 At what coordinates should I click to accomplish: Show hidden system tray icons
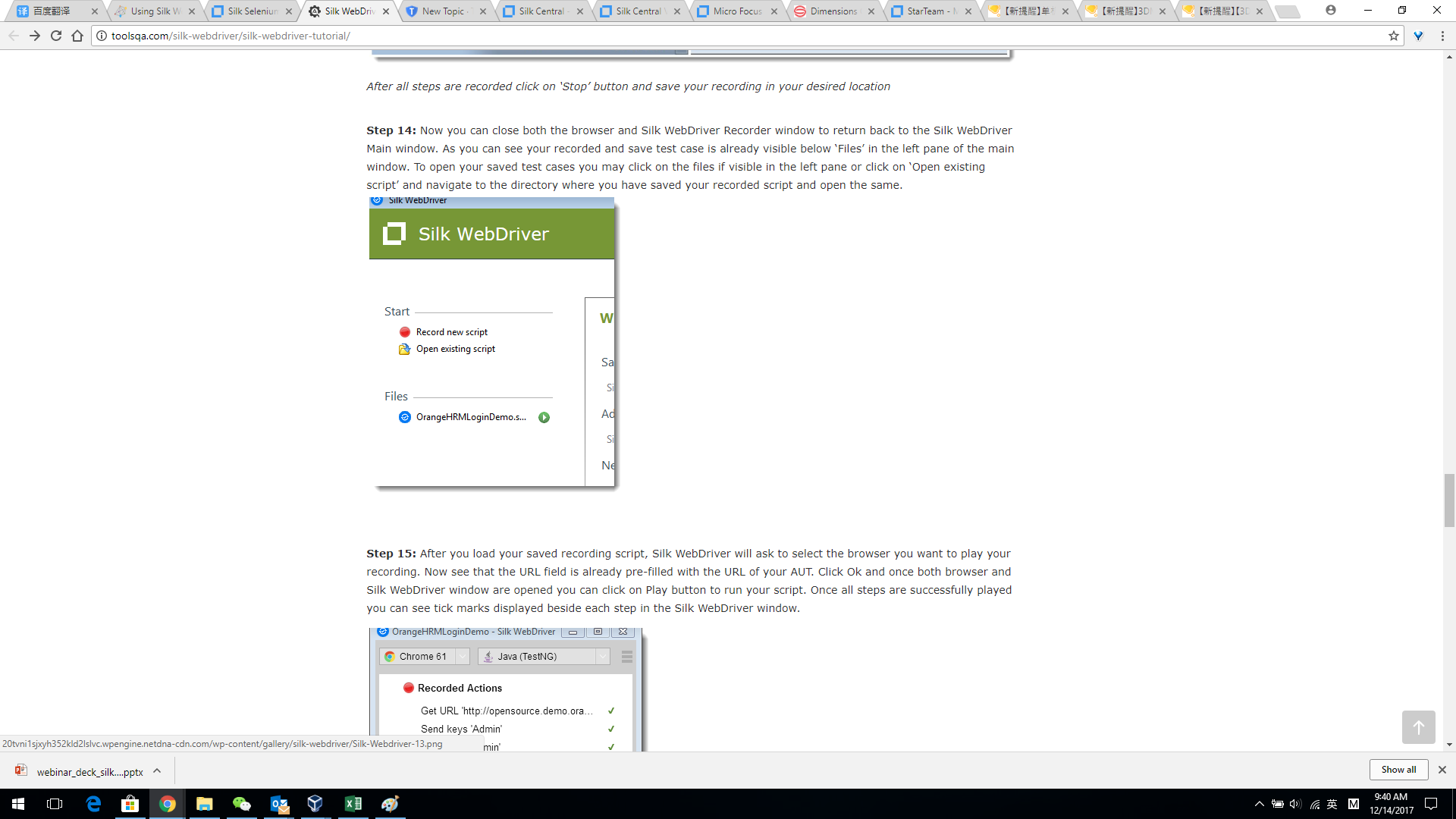pyautogui.click(x=1260, y=804)
